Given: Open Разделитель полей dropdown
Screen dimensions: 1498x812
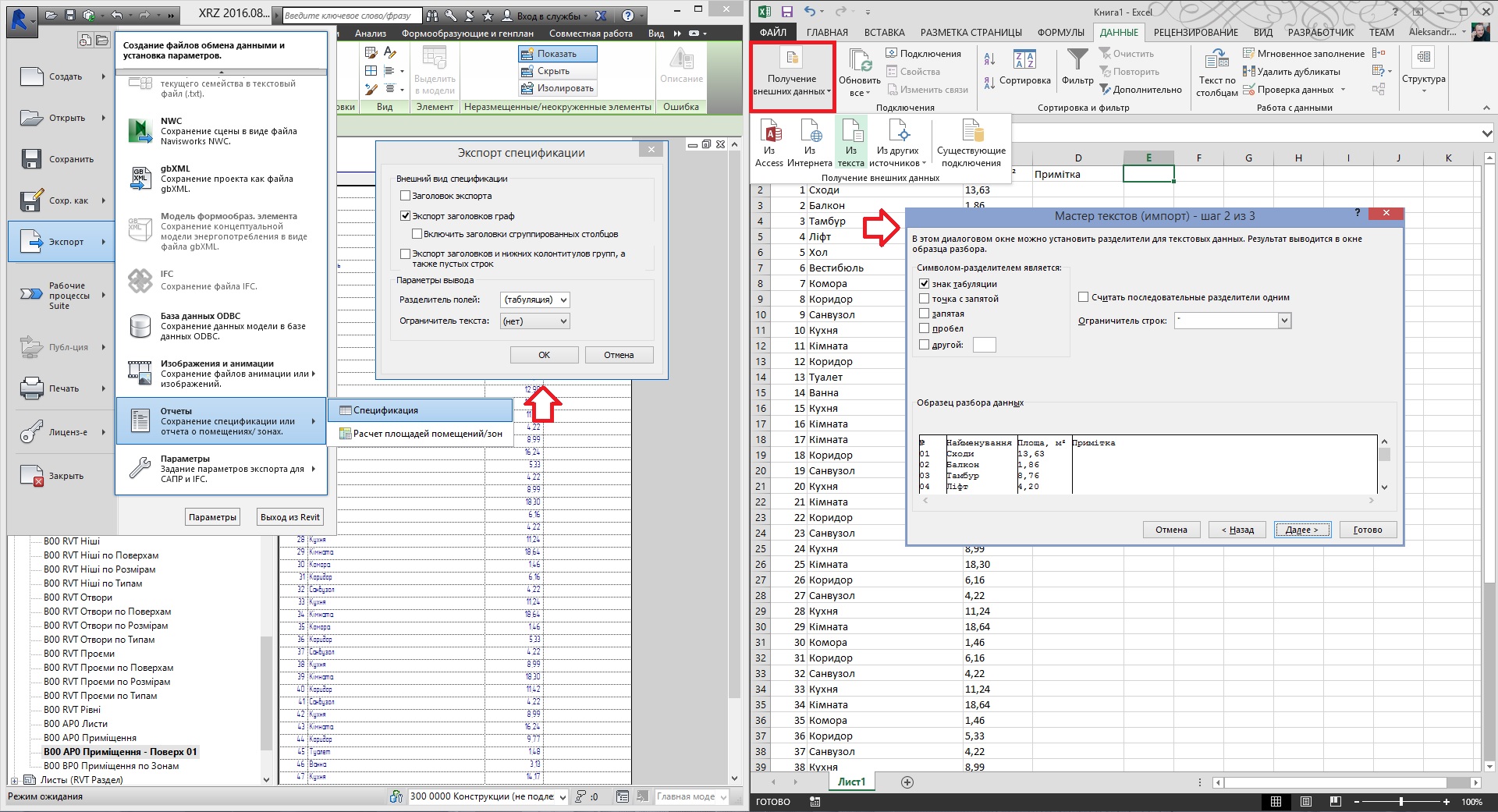Looking at the screenshot, I should coord(535,300).
